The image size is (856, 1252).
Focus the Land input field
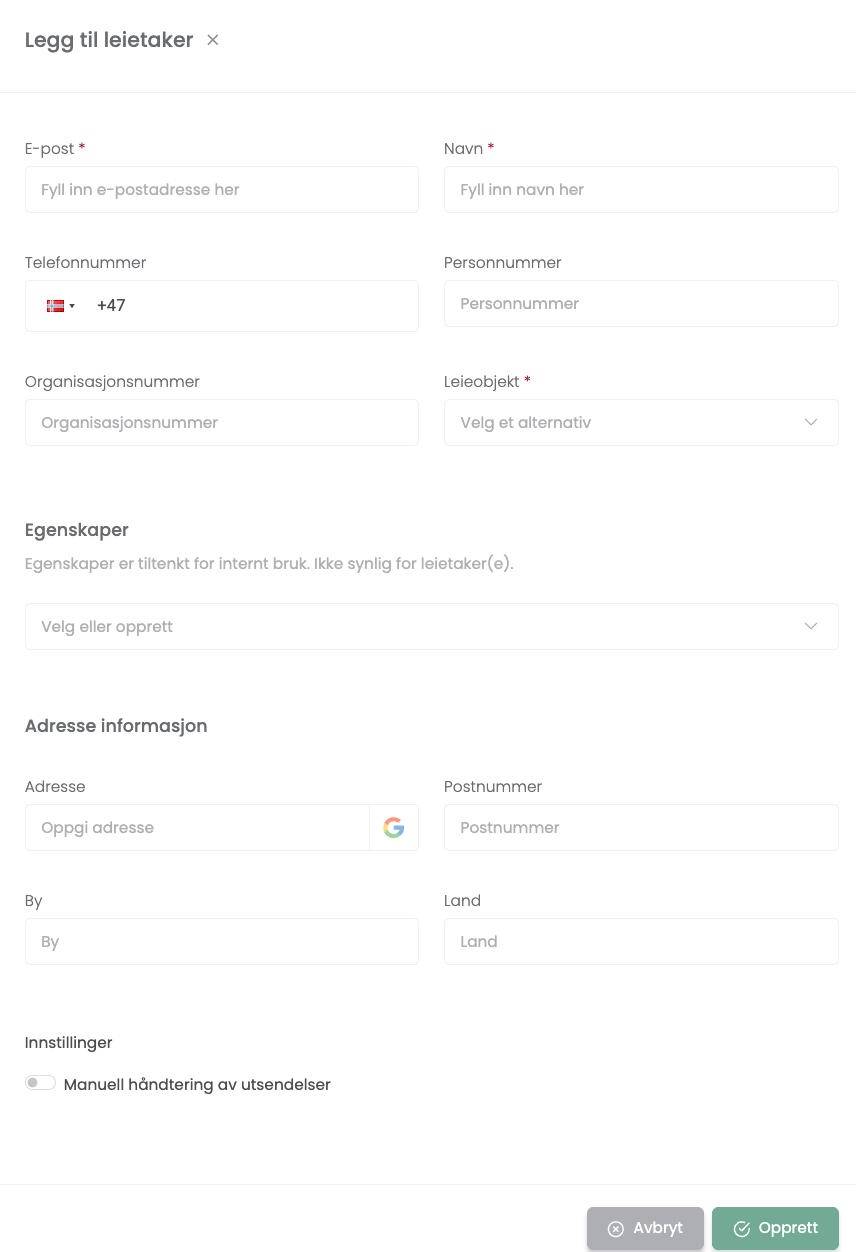pos(640,942)
